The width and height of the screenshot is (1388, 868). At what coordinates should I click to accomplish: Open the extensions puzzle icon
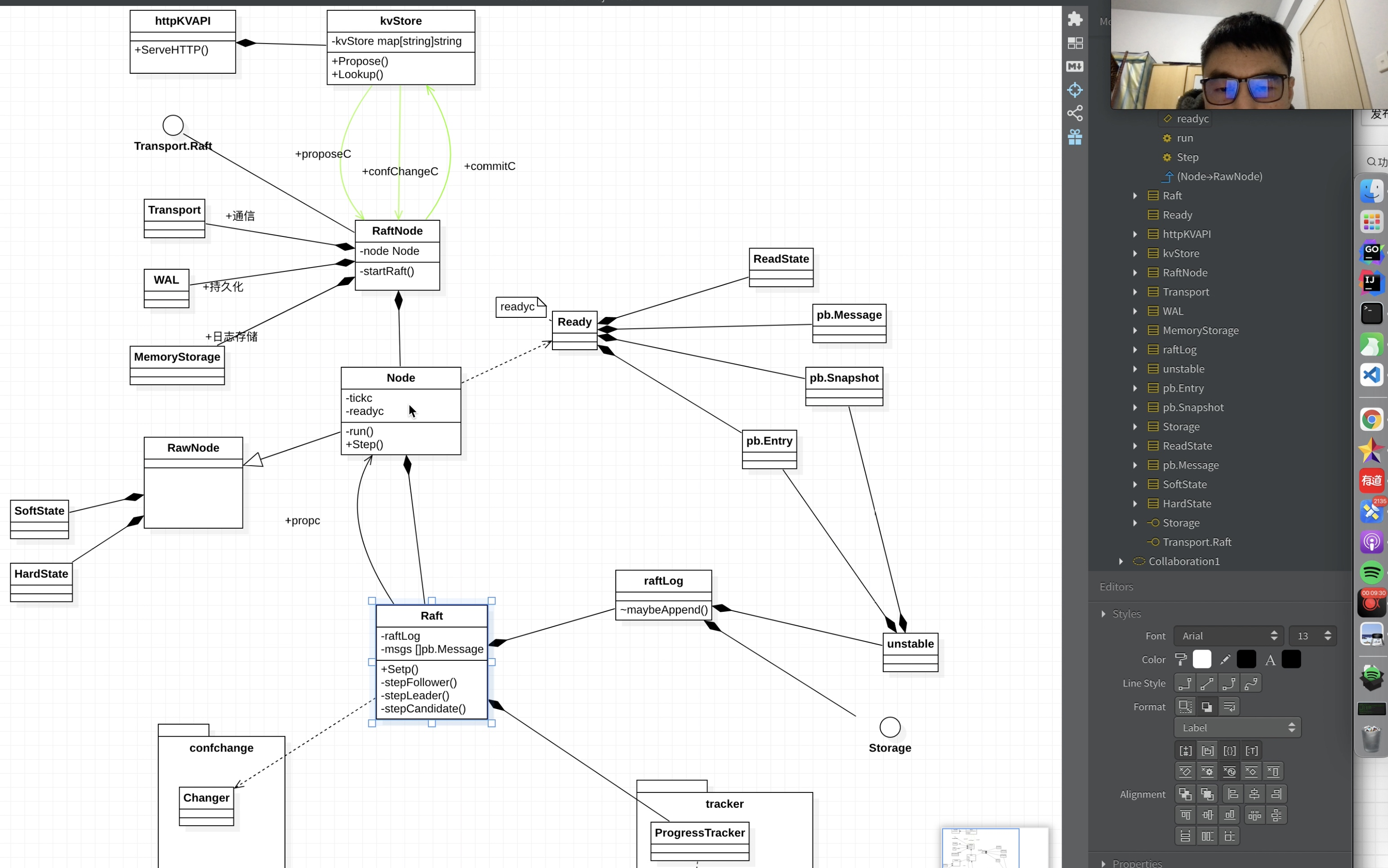(x=1075, y=19)
